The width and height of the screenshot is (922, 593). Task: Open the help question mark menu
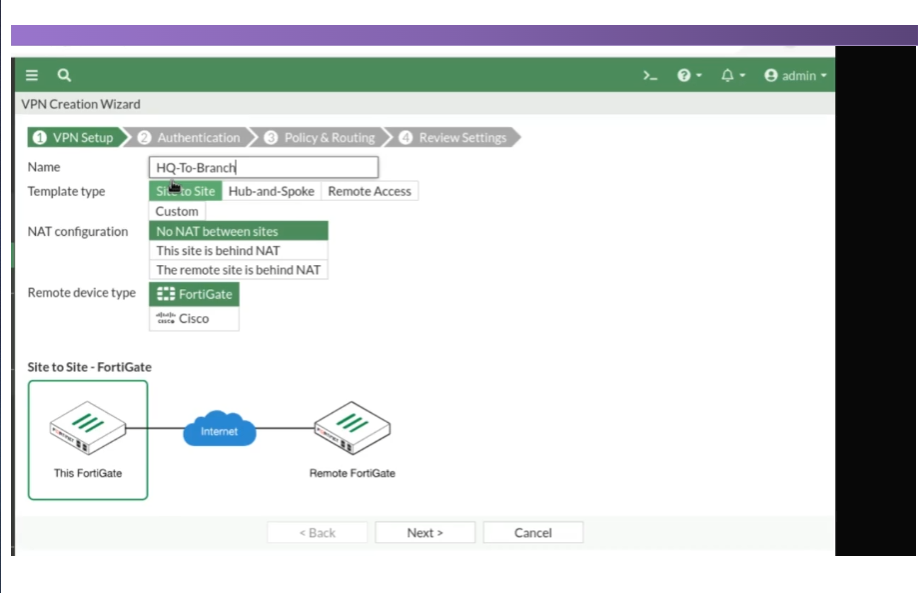click(689, 75)
